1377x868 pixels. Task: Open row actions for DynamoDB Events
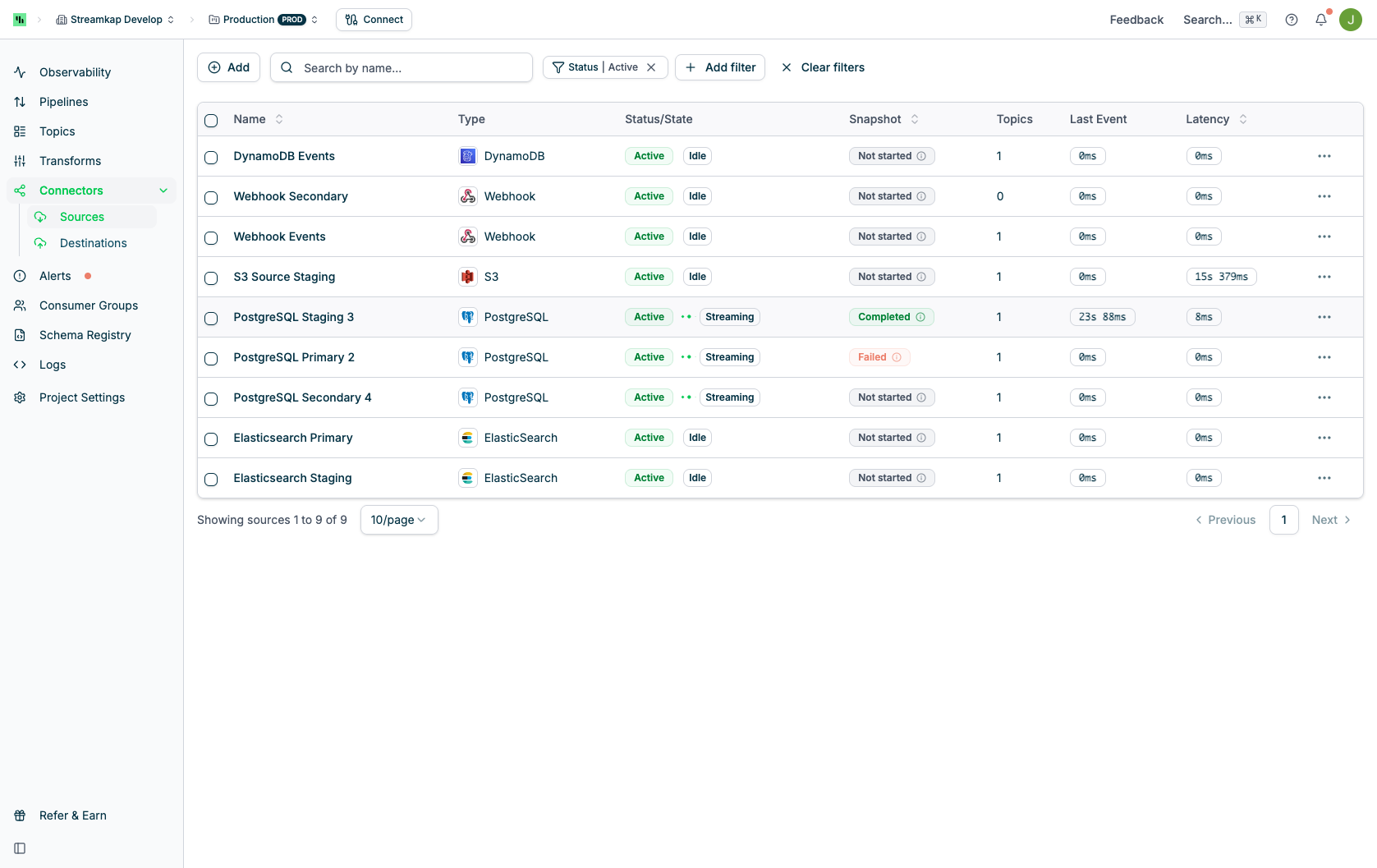pos(1324,156)
